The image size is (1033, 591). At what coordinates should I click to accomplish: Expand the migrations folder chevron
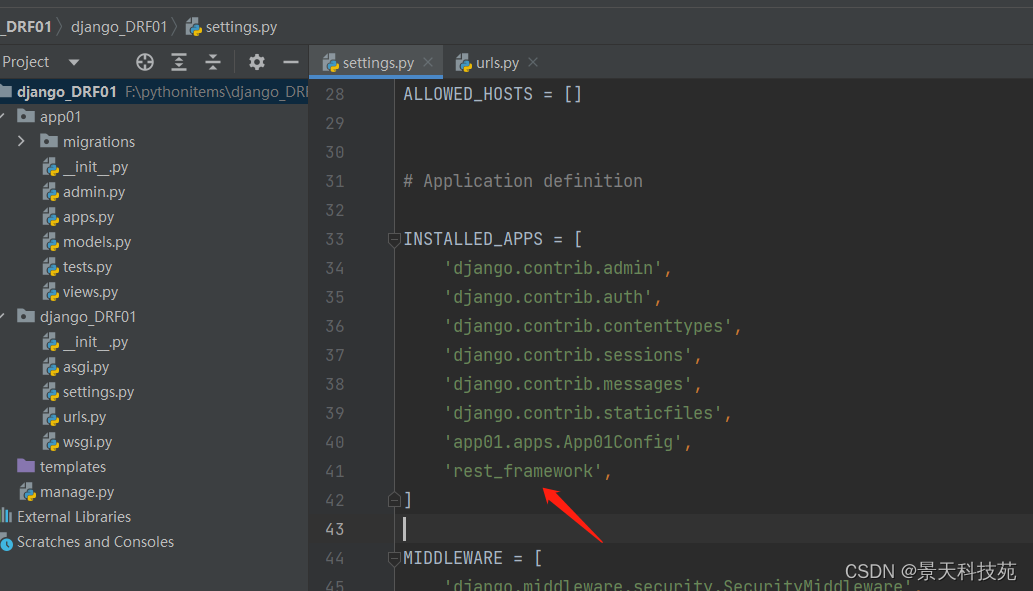coord(20,141)
